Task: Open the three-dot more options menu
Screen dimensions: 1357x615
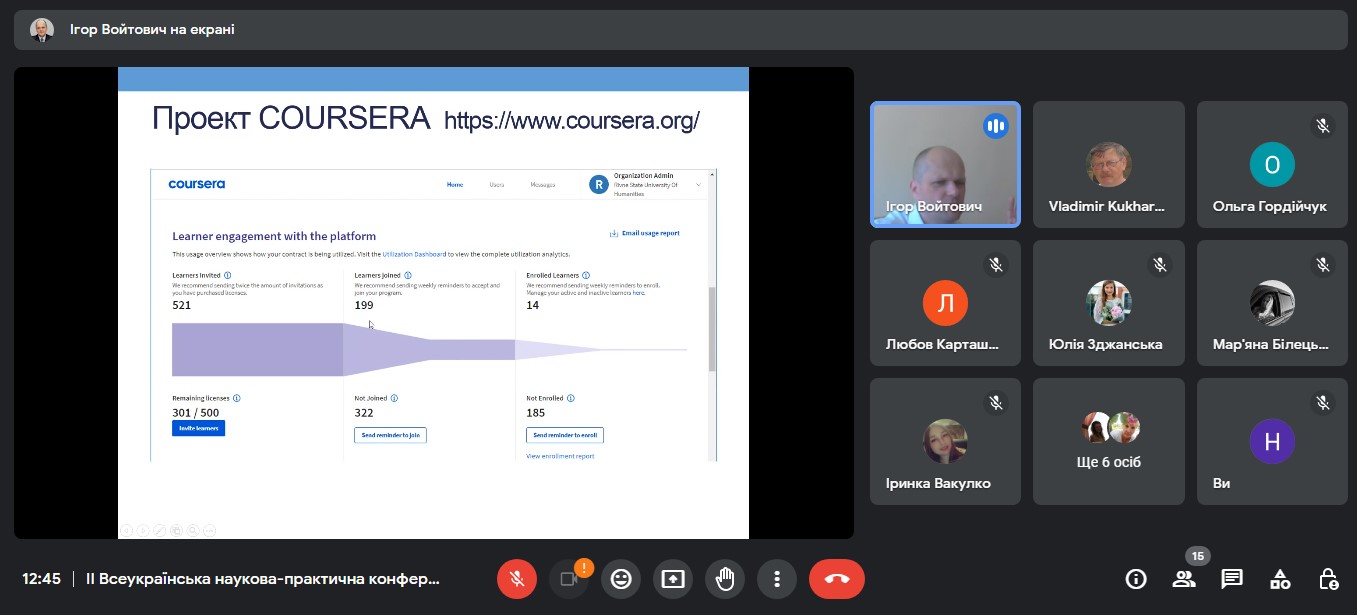Action: pos(777,578)
